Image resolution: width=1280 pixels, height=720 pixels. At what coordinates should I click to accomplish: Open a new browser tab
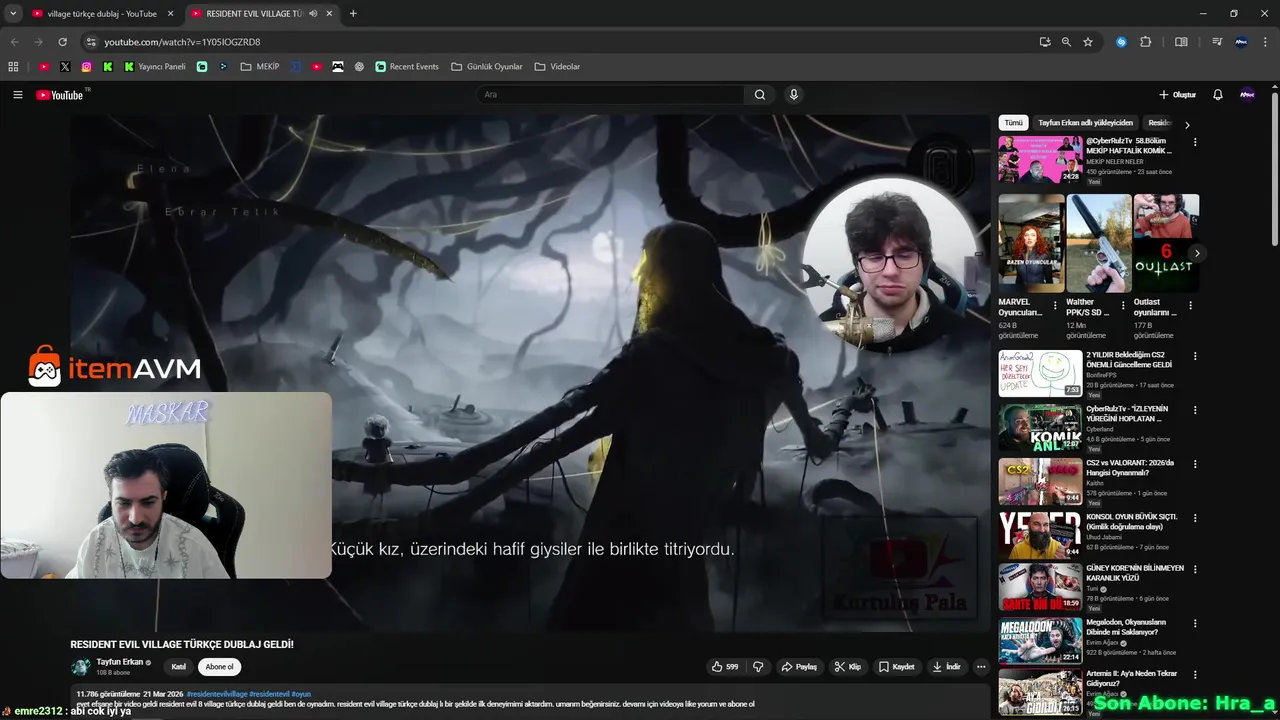(353, 14)
